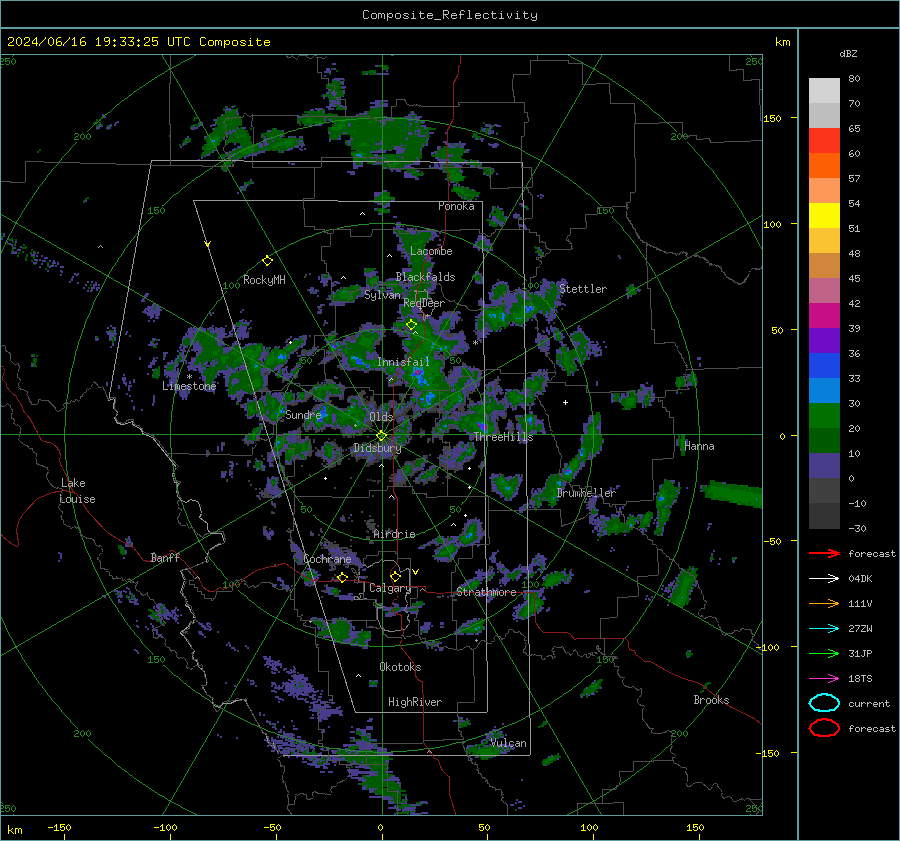
Task: Select the 80 dBZ color swatch
Action: [824, 90]
